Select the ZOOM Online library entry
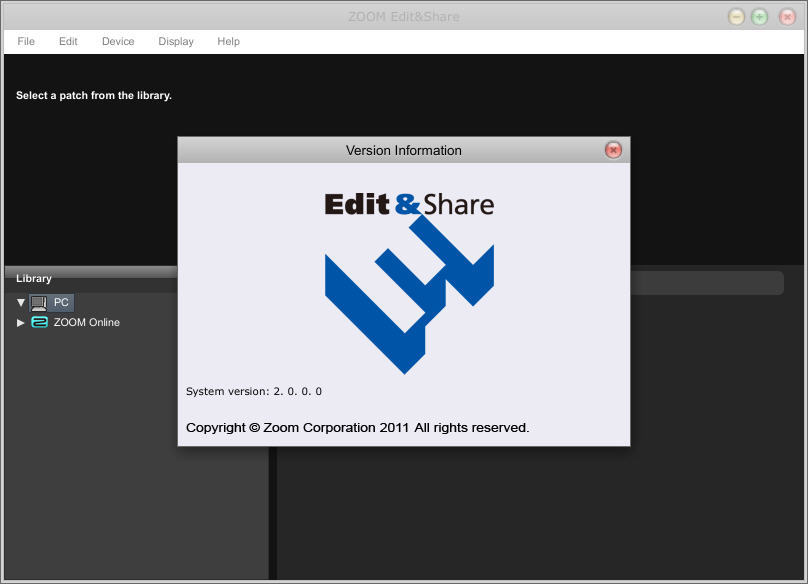 point(87,322)
